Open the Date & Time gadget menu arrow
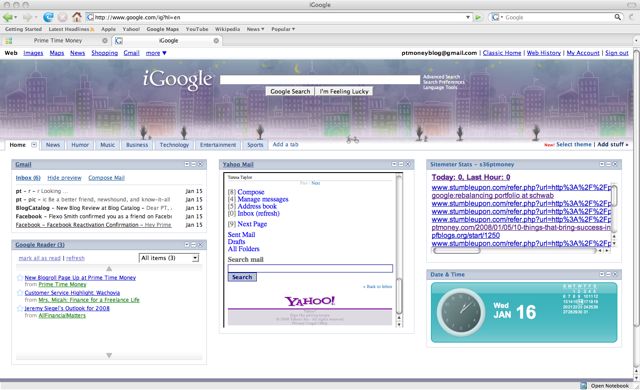 pyautogui.click(x=602, y=274)
